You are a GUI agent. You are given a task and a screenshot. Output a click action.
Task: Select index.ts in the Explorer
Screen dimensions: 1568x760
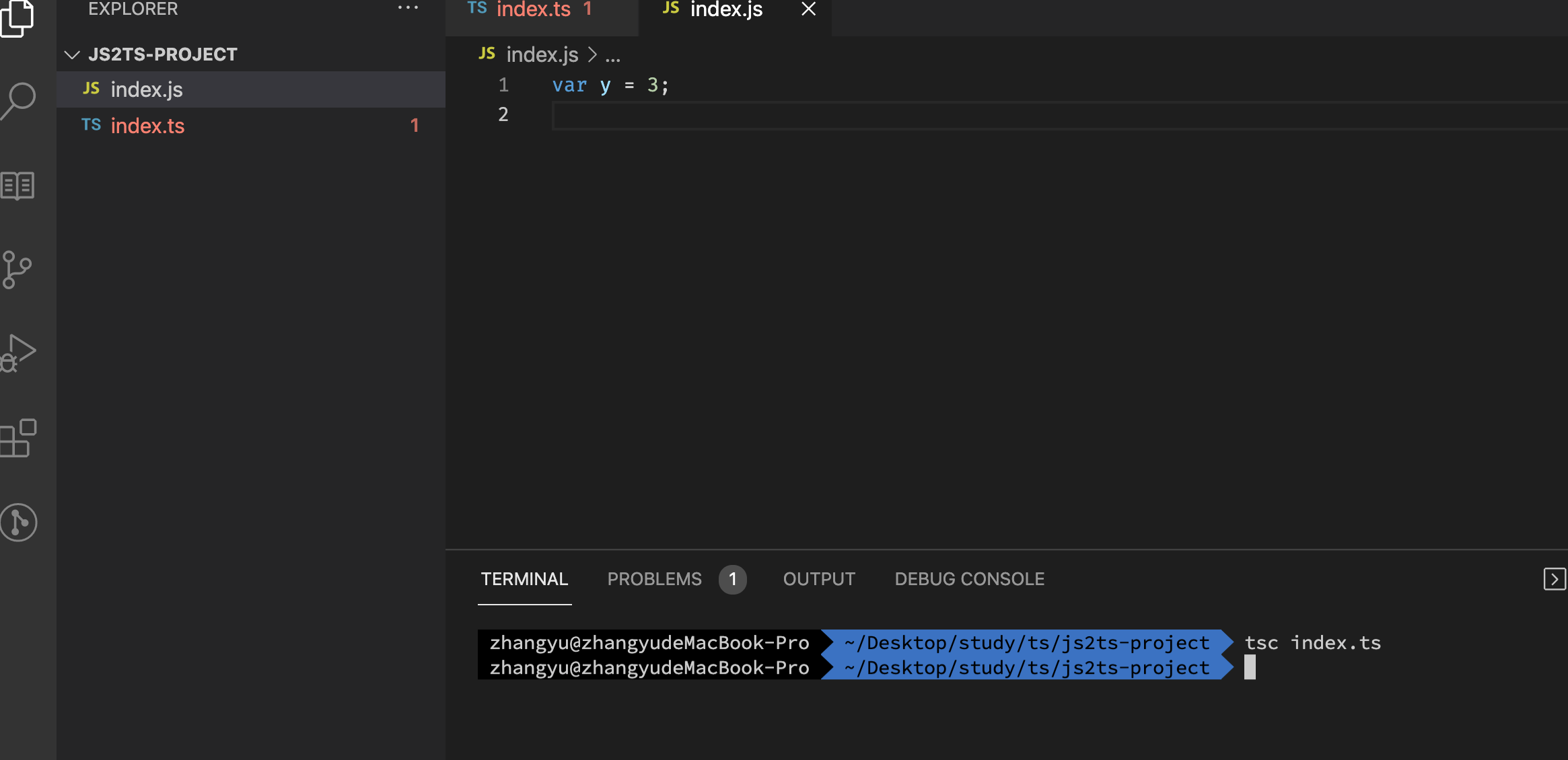click(x=147, y=126)
